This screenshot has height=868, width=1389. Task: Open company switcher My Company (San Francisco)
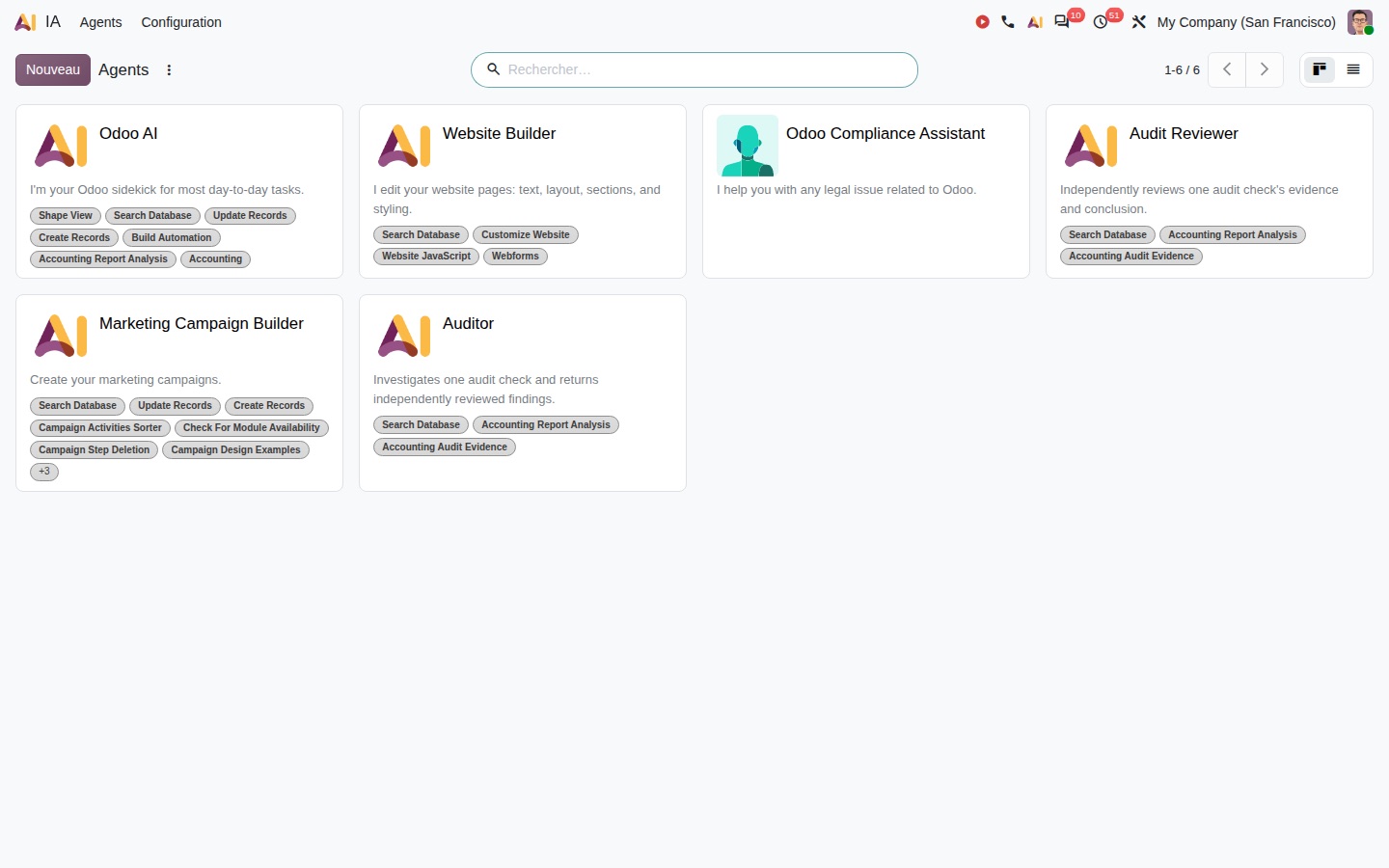(x=1246, y=22)
